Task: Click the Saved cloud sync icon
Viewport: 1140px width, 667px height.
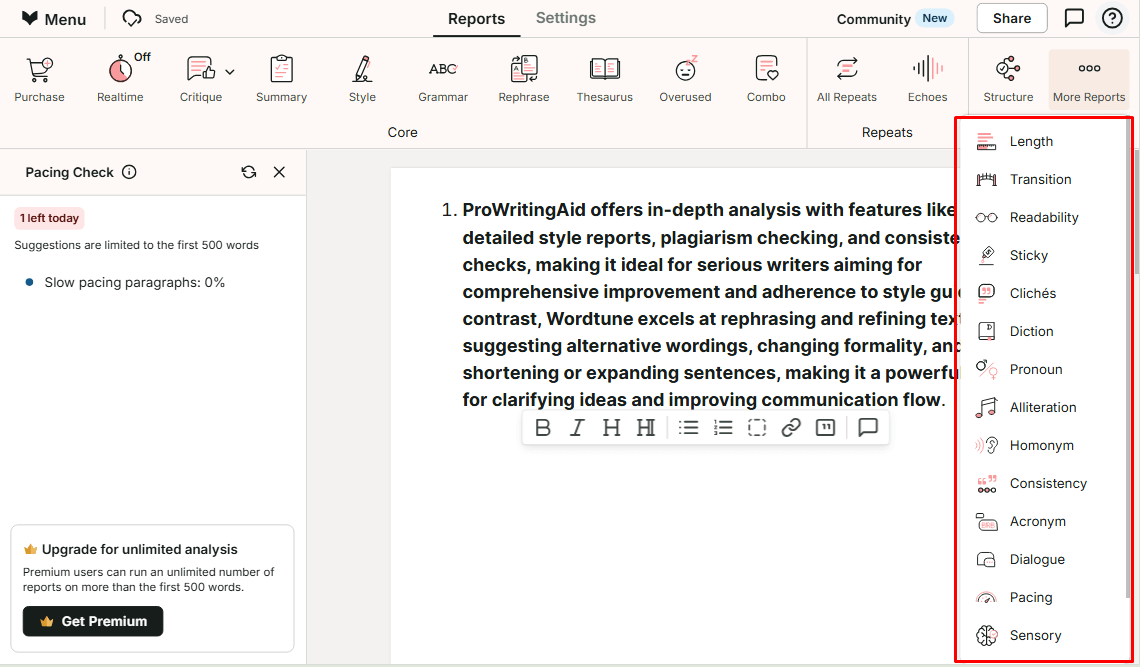Action: click(132, 18)
